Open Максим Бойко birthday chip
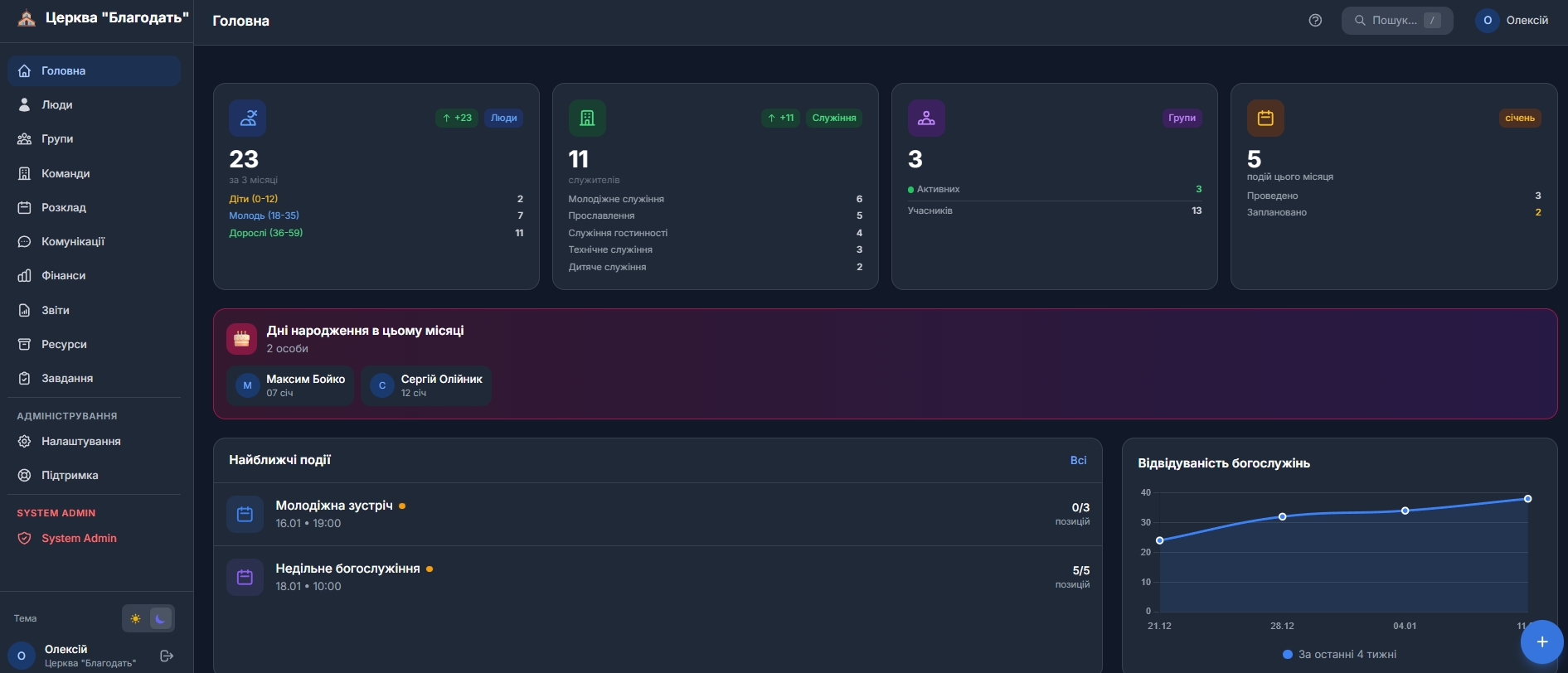 point(290,385)
